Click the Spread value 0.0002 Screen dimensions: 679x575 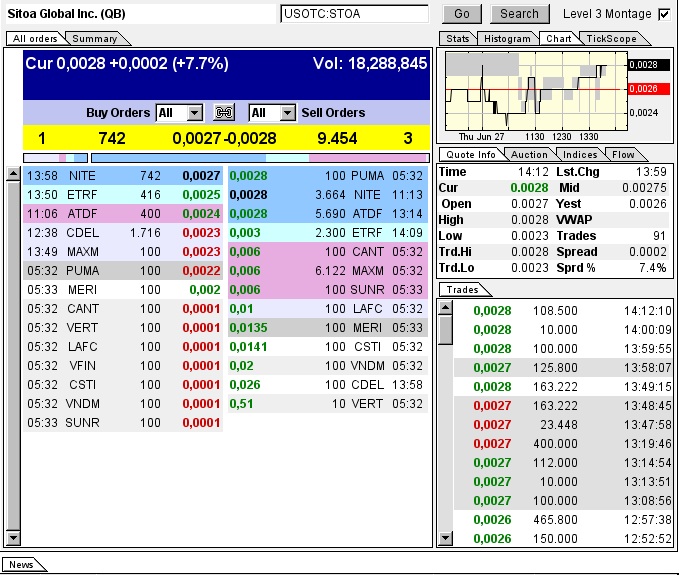point(648,252)
